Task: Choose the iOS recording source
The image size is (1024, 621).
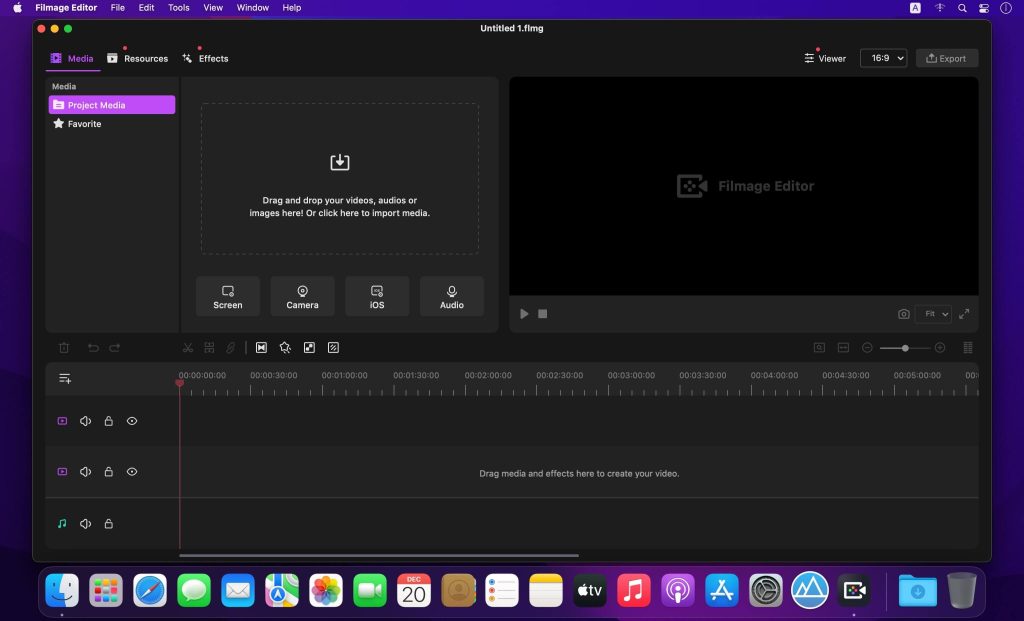Action: pyautogui.click(x=377, y=296)
